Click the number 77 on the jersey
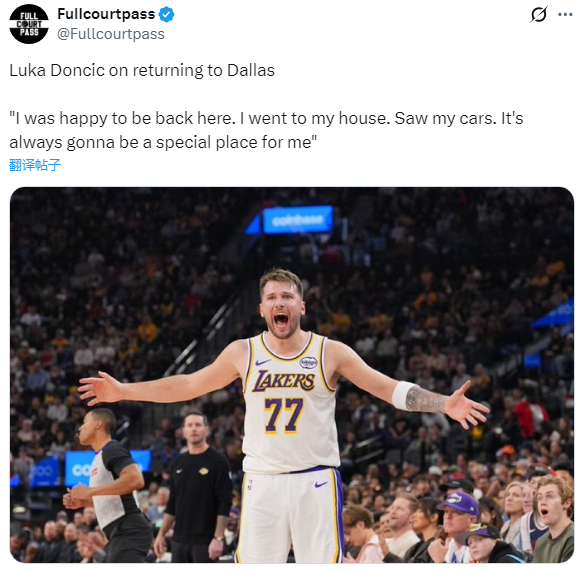 coord(284,415)
